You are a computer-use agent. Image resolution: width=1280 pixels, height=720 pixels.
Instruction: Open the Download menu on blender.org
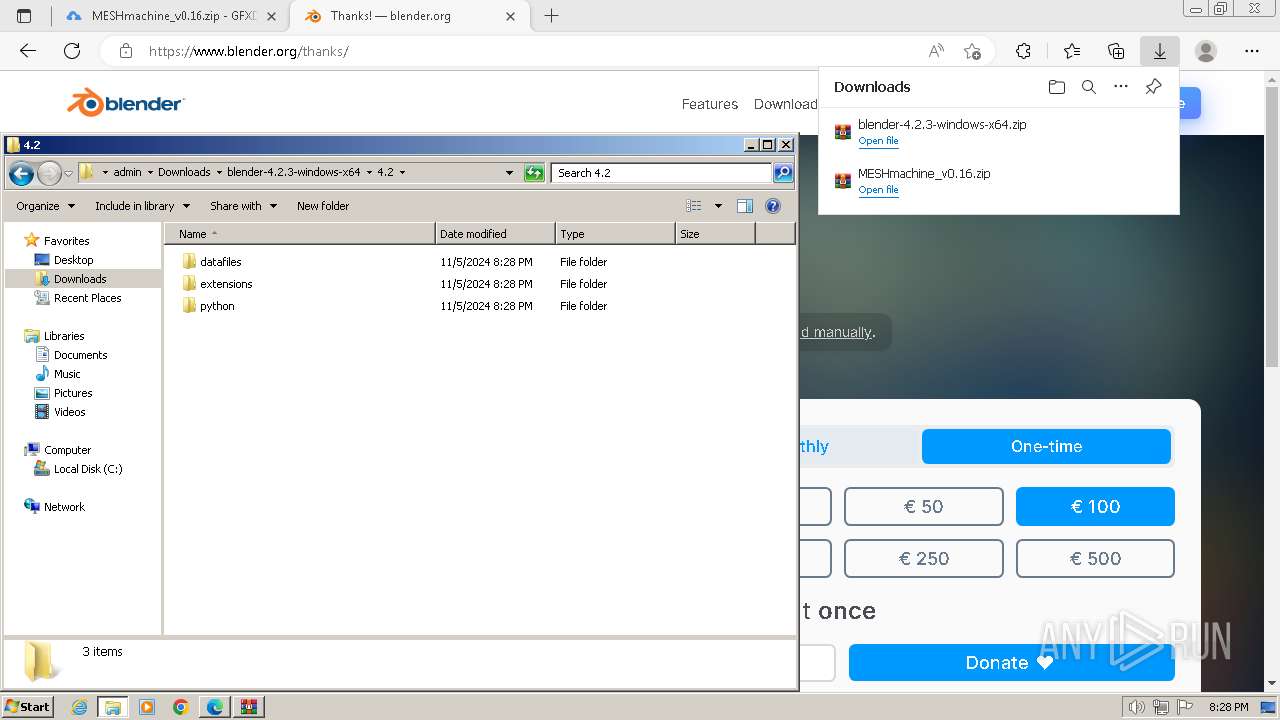tap(785, 104)
